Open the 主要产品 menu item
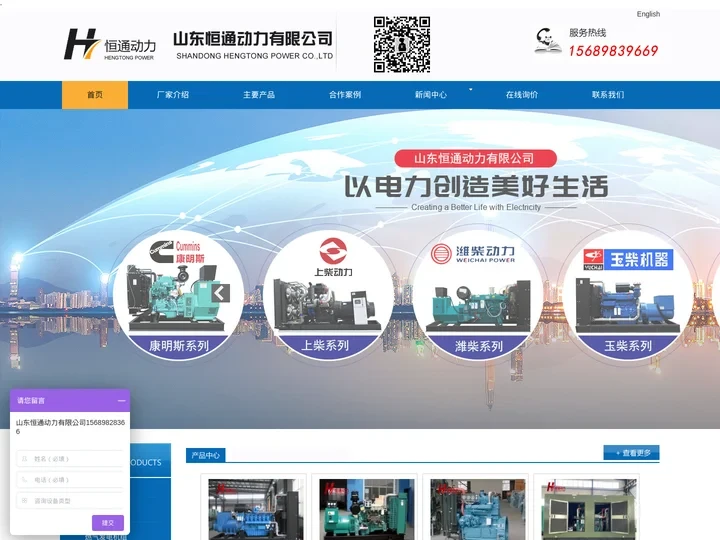The width and height of the screenshot is (720, 540). pyautogui.click(x=259, y=95)
